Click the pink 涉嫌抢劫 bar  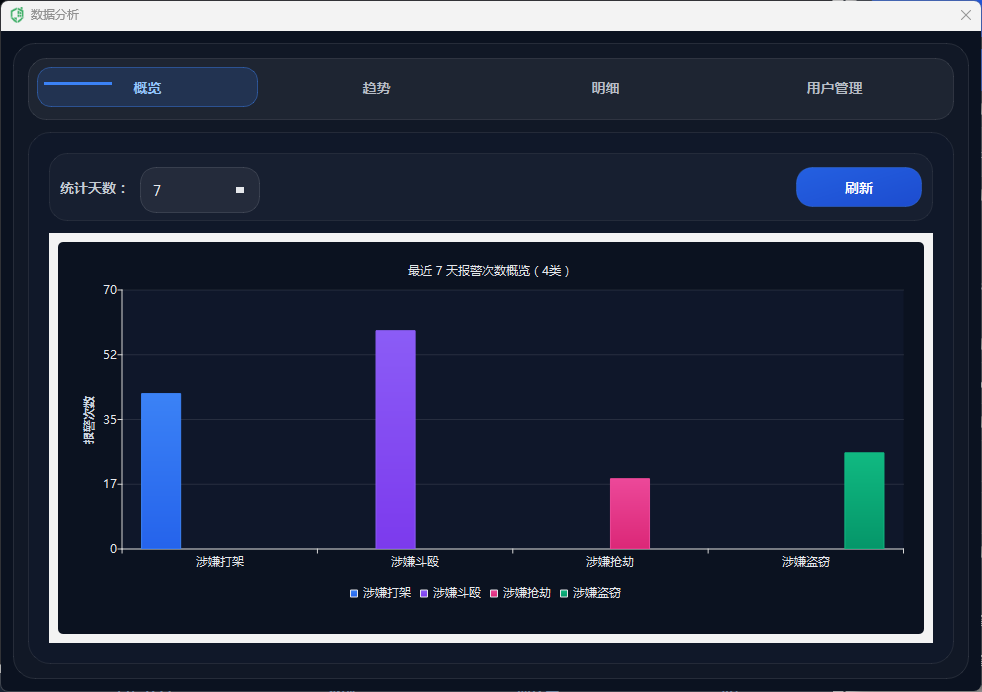tap(630, 513)
